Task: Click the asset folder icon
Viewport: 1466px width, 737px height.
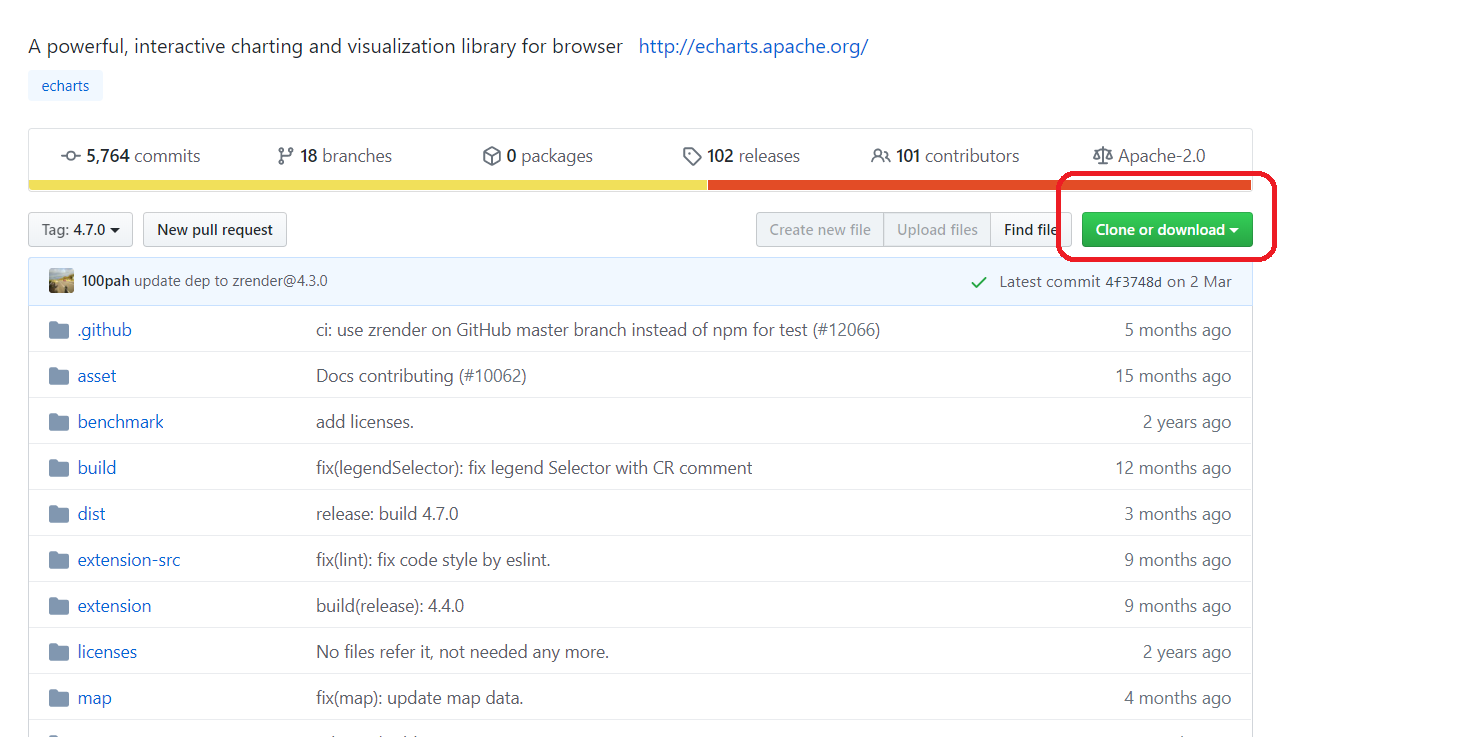Action: pyautogui.click(x=59, y=376)
